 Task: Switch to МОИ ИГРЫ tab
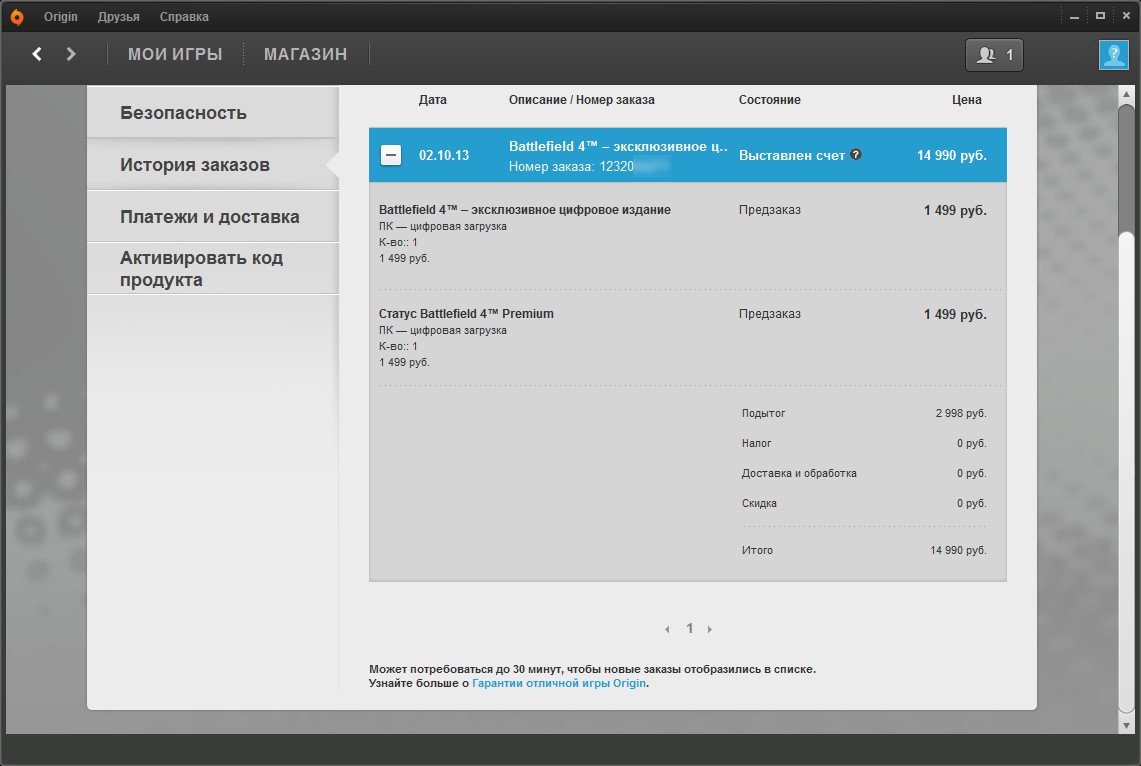pos(175,55)
